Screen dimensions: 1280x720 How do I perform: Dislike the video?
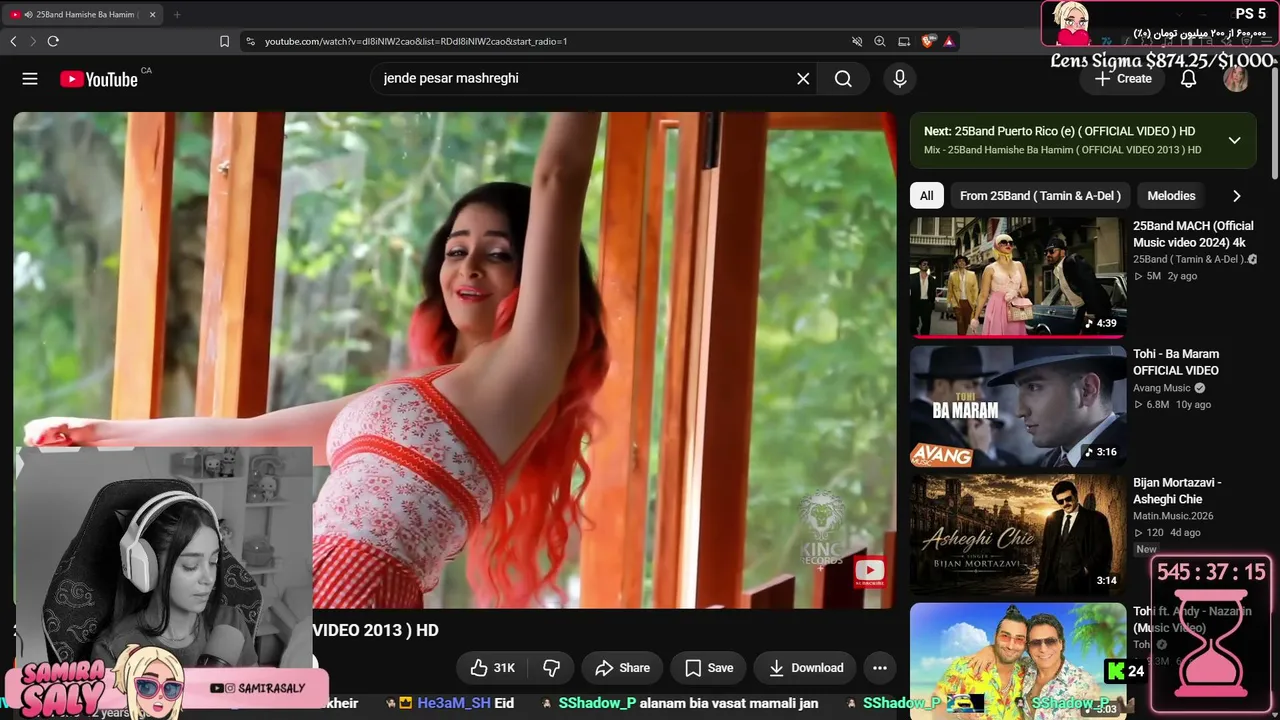[x=551, y=668]
